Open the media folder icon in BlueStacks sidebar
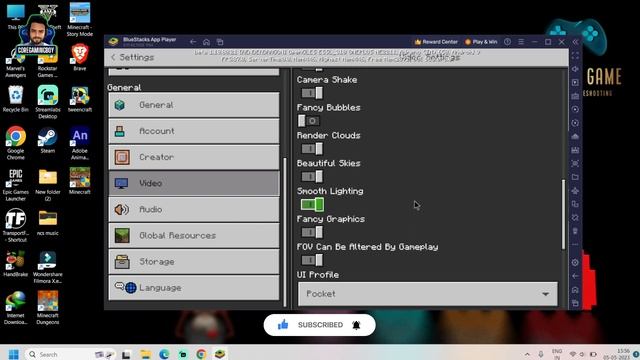 click(x=575, y=177)
